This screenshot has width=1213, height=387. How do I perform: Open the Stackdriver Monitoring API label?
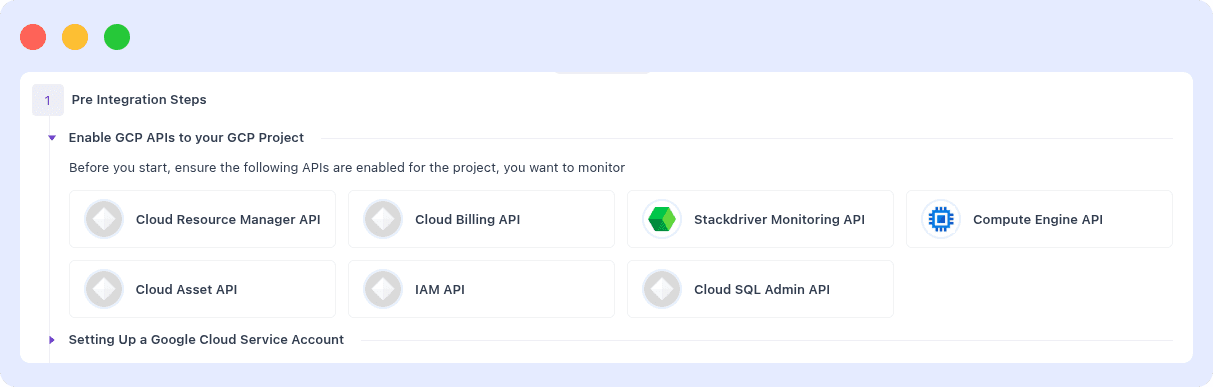[779, 219]
